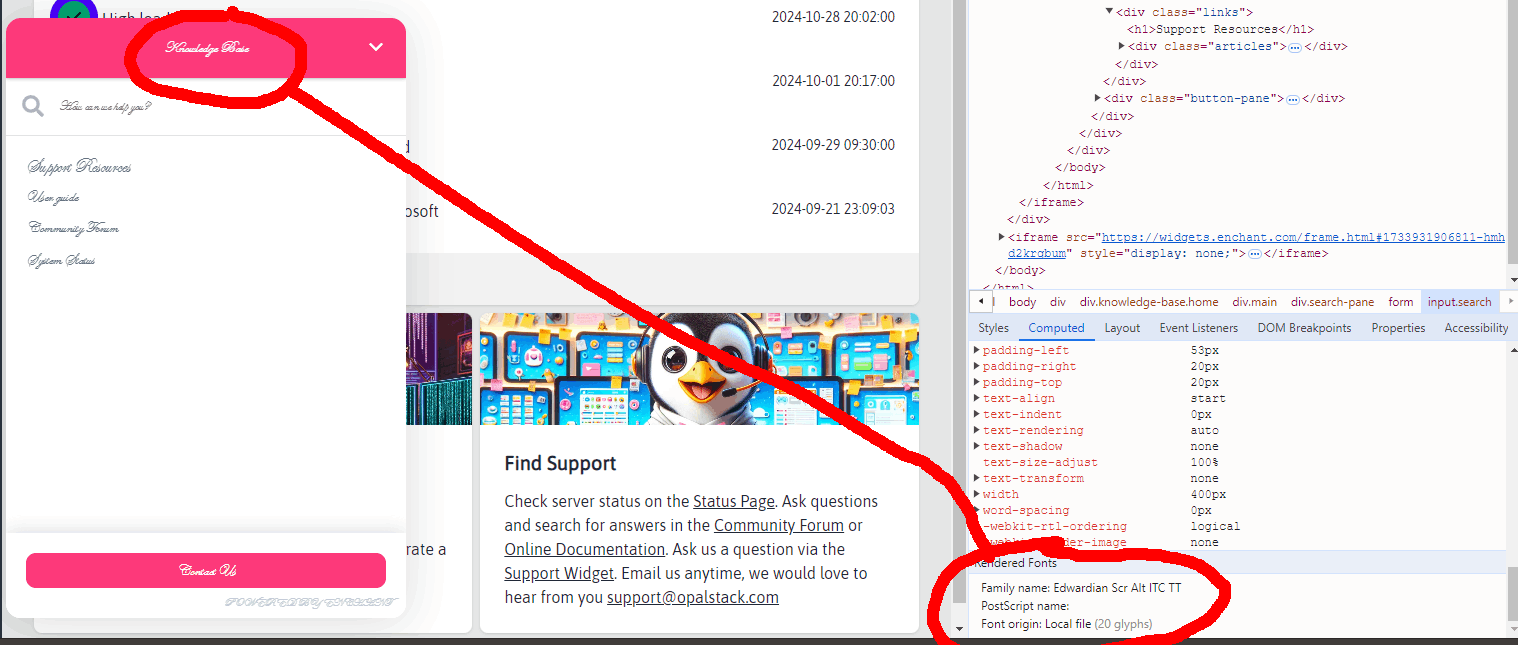This screenshot has height=645, width=1518.
Task: Click the DOM tree scrollbar down arrow
Action: pyautogui.click(x=1512, y=279)
